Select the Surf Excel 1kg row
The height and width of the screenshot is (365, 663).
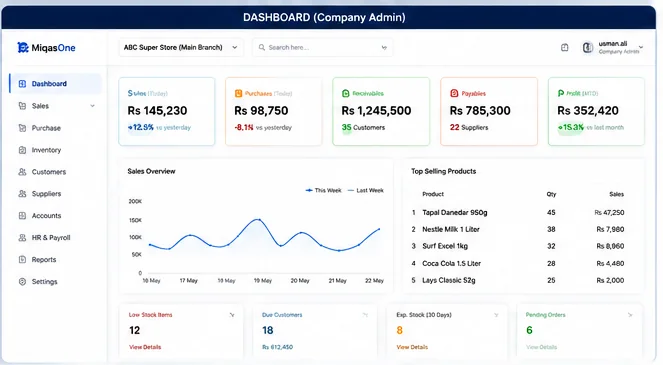(x=518, y=246)
